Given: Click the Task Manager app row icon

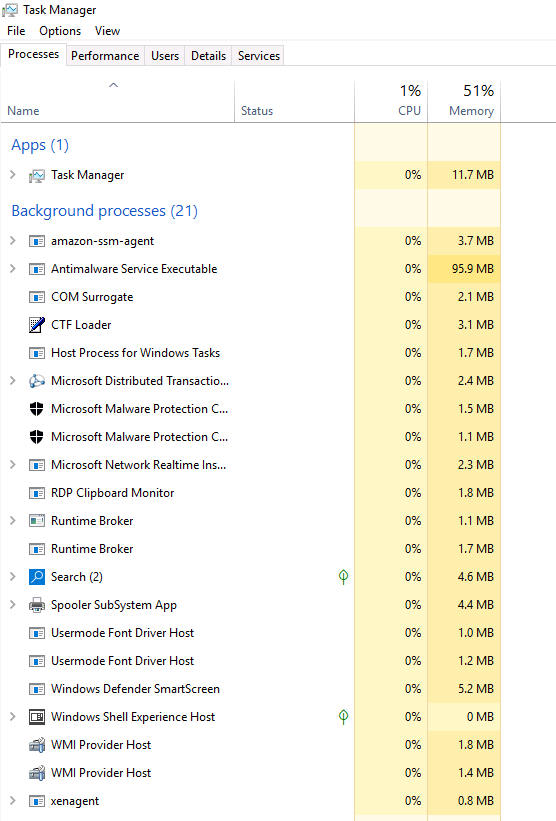Looking at the screenshot, I should click(37, 175).
